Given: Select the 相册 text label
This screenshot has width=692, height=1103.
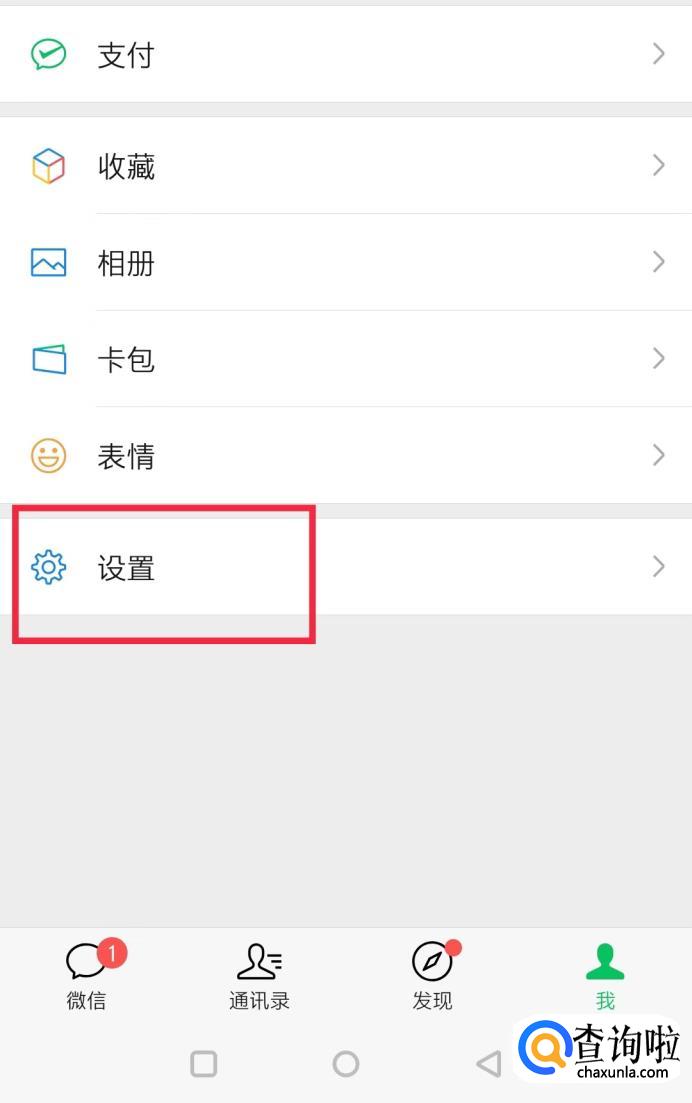Looking at the screenshot, I should tap(126, 263).
